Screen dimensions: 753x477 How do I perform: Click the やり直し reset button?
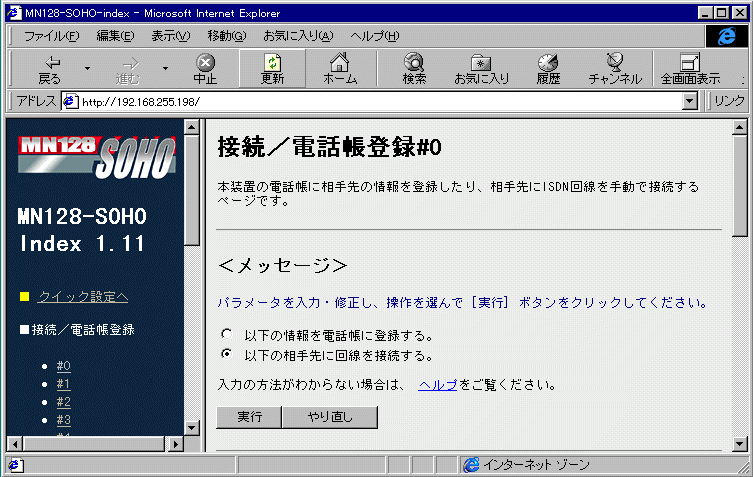coord(330,417)
